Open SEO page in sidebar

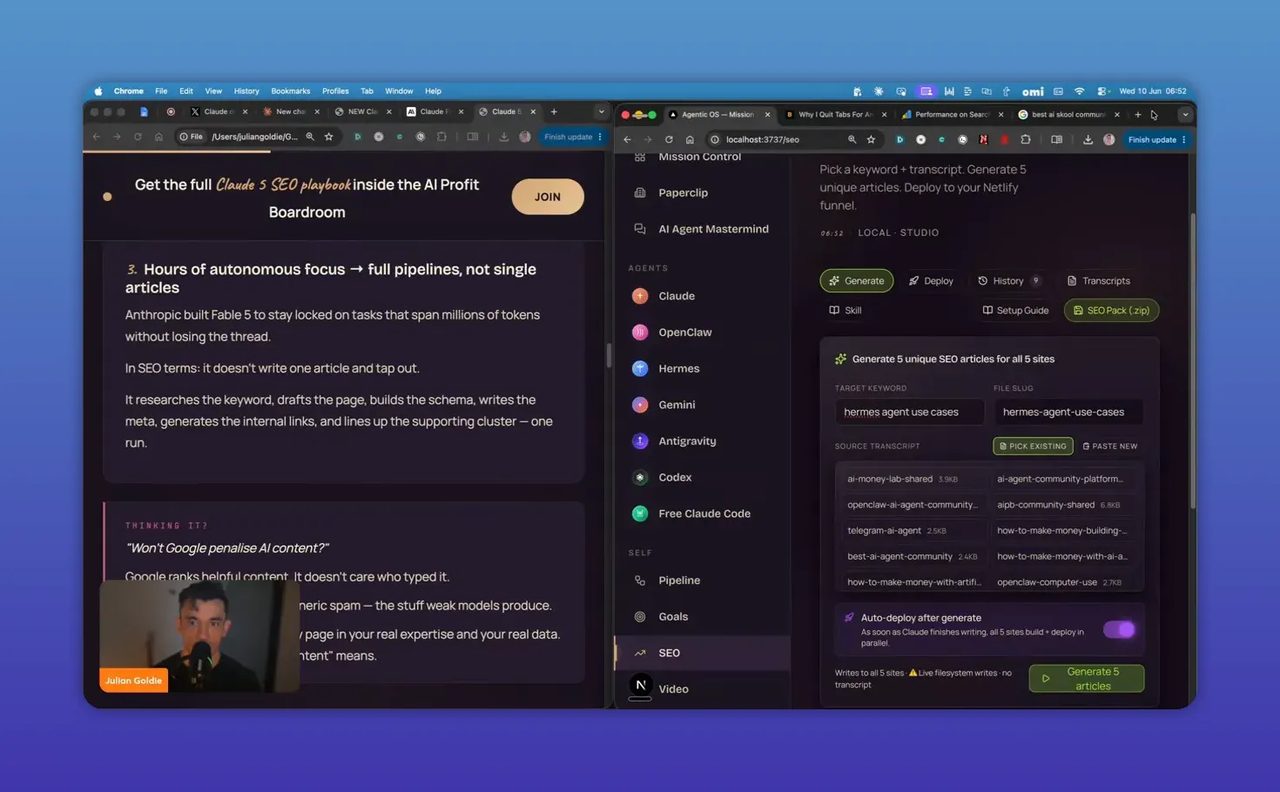tap(702, 653)
